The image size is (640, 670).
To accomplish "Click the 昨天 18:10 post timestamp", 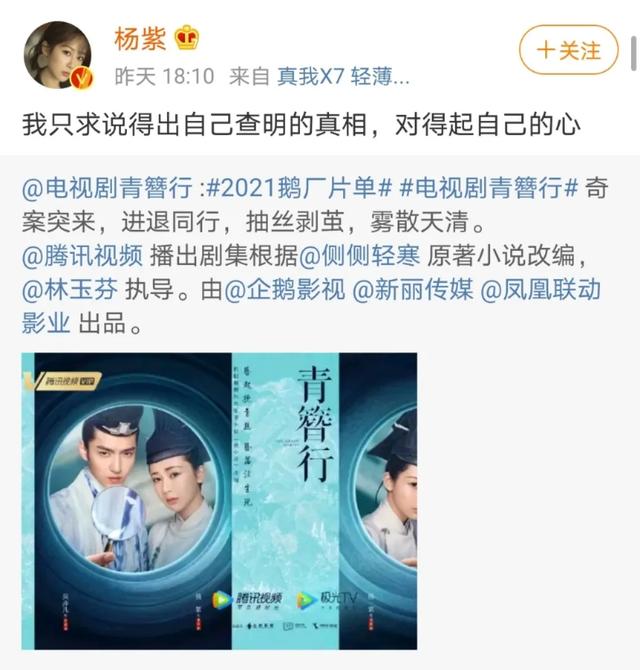I will point(164,77).
